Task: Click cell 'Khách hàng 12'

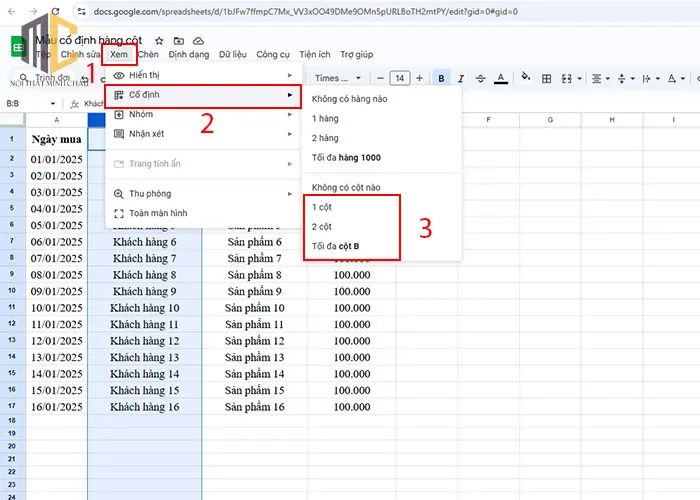Action: tap(145, 341)
